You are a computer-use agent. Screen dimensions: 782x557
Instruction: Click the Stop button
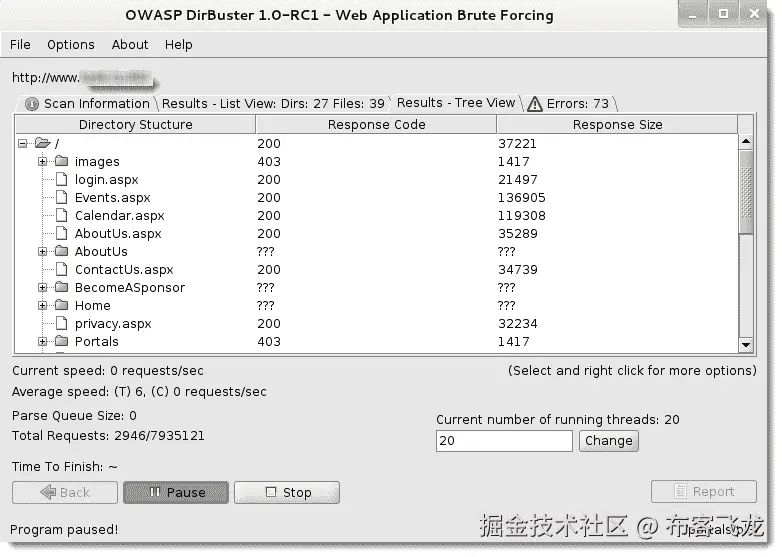pyautogui.click(x=287, y=493)
